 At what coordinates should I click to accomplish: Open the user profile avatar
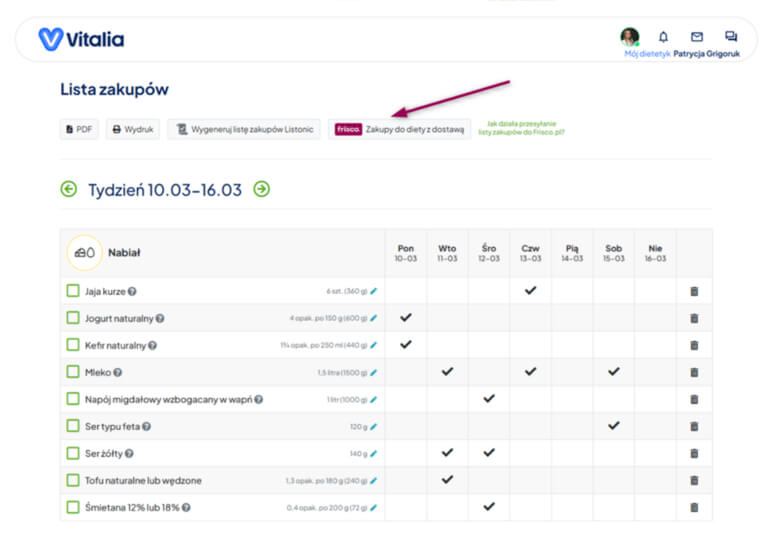629,37
